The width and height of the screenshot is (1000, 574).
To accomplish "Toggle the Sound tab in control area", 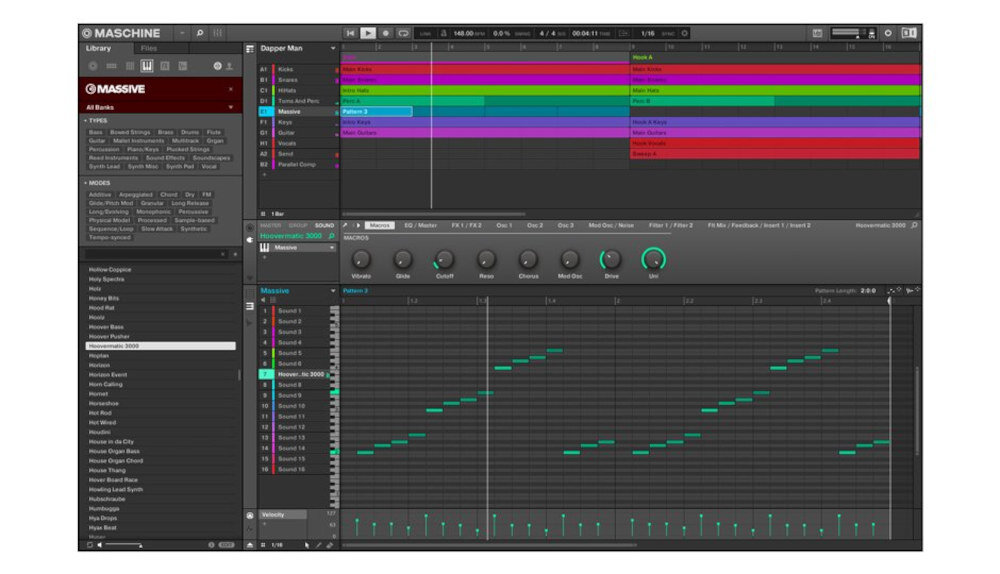I will click(x=324, y=225).
